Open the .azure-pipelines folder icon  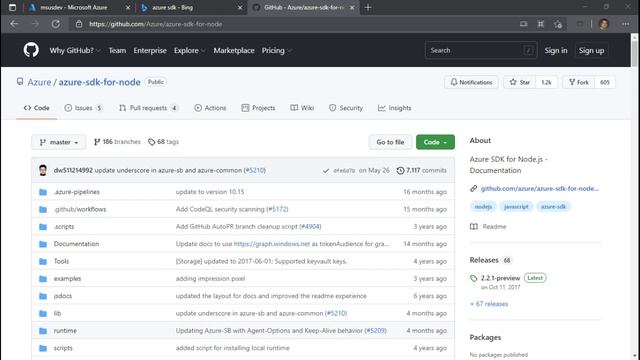click(x=43, y=192)
